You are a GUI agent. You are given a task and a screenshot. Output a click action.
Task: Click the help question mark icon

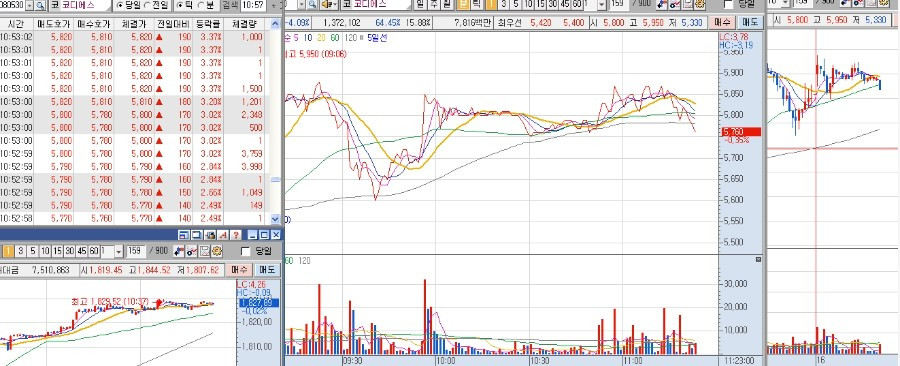236,235
